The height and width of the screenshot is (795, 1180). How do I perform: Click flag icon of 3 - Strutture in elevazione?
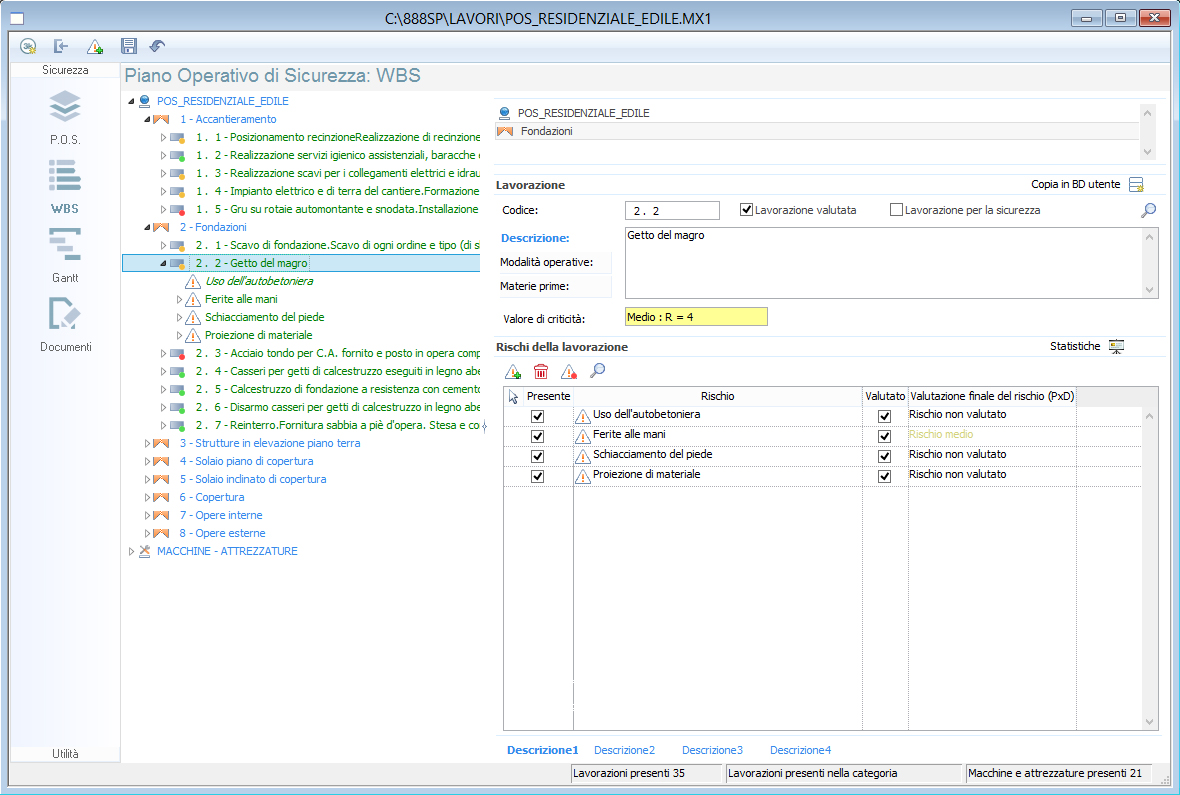tap(161, 443)
